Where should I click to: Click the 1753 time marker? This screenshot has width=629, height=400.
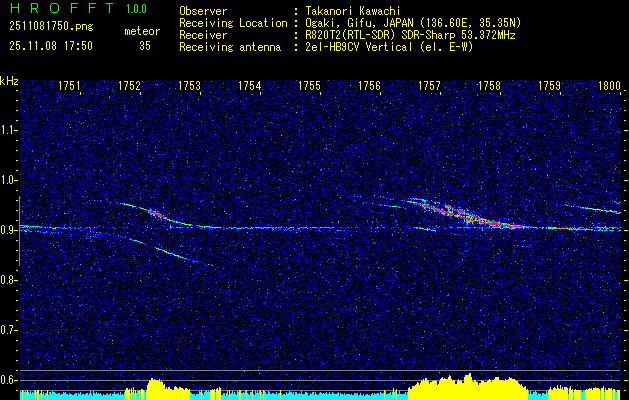[x=189, y=86]
